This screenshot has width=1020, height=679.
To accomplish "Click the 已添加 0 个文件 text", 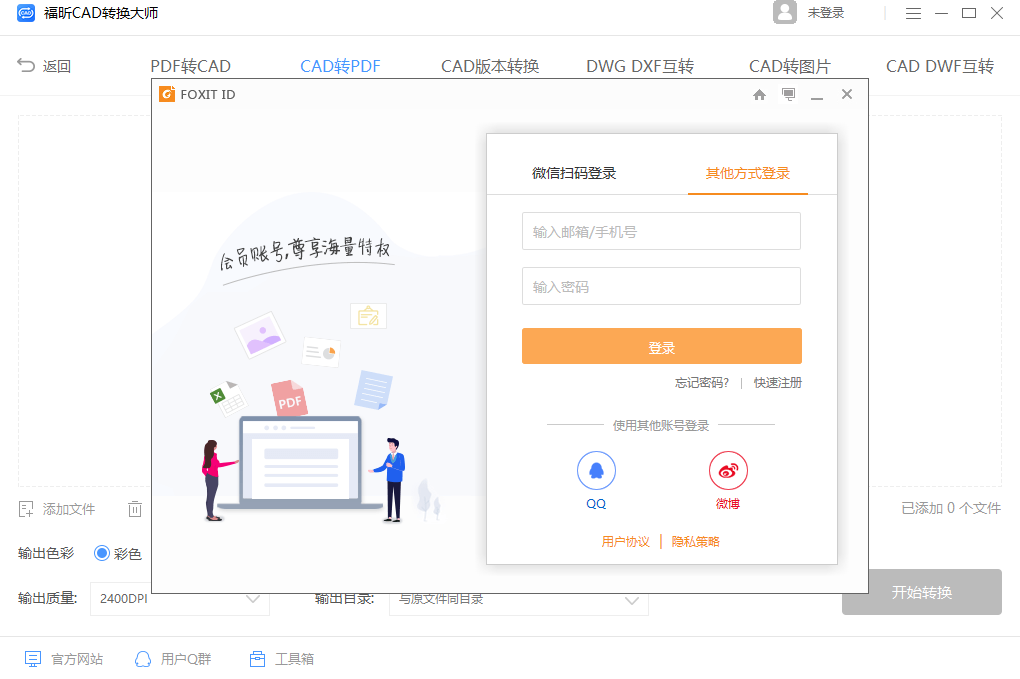I will pos(950,508).
